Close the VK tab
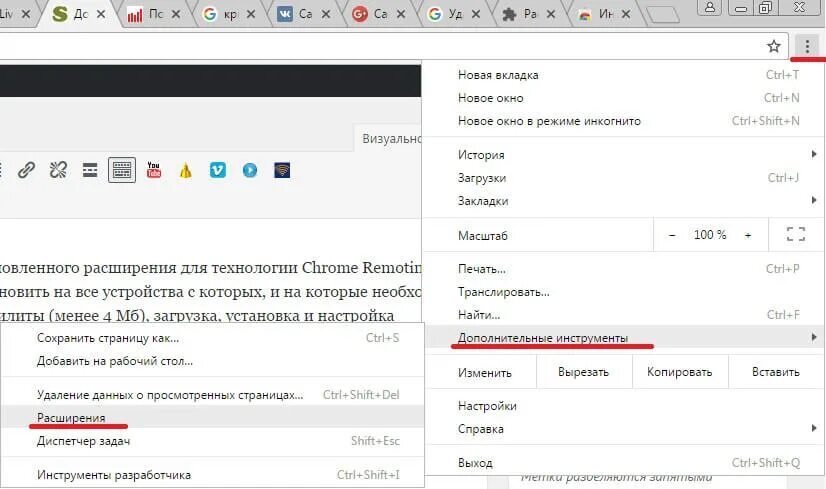826x489 pixels. 326,14
